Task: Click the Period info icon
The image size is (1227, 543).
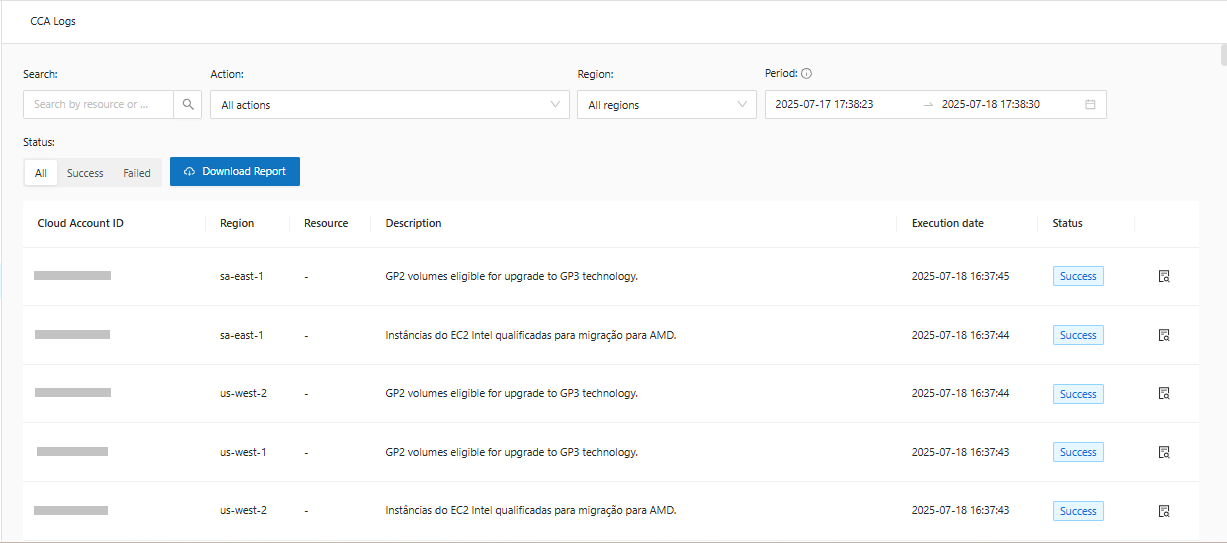Action: click(806, 73)
